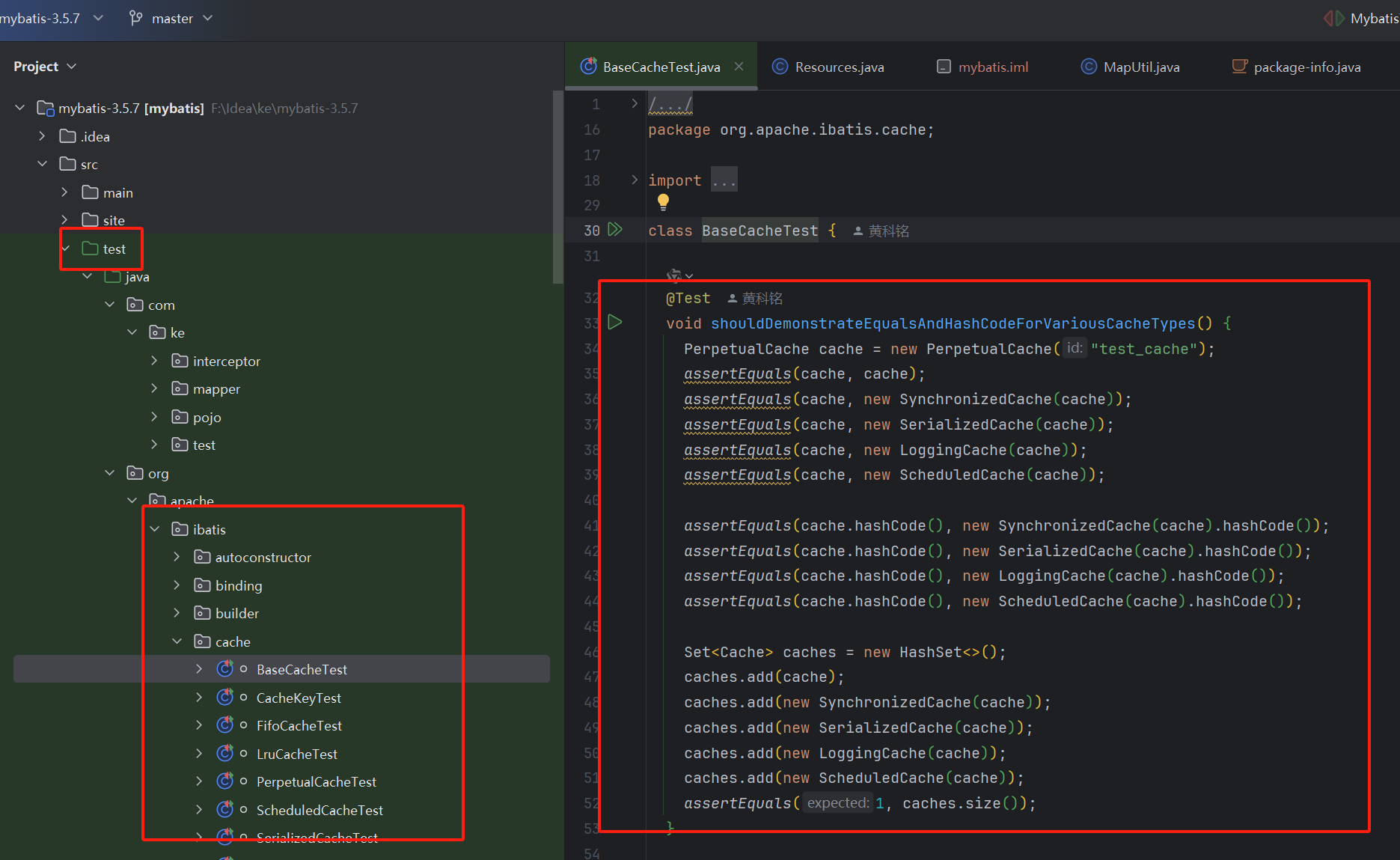
Task: Click the main folder icon
Action: (90, 192)
